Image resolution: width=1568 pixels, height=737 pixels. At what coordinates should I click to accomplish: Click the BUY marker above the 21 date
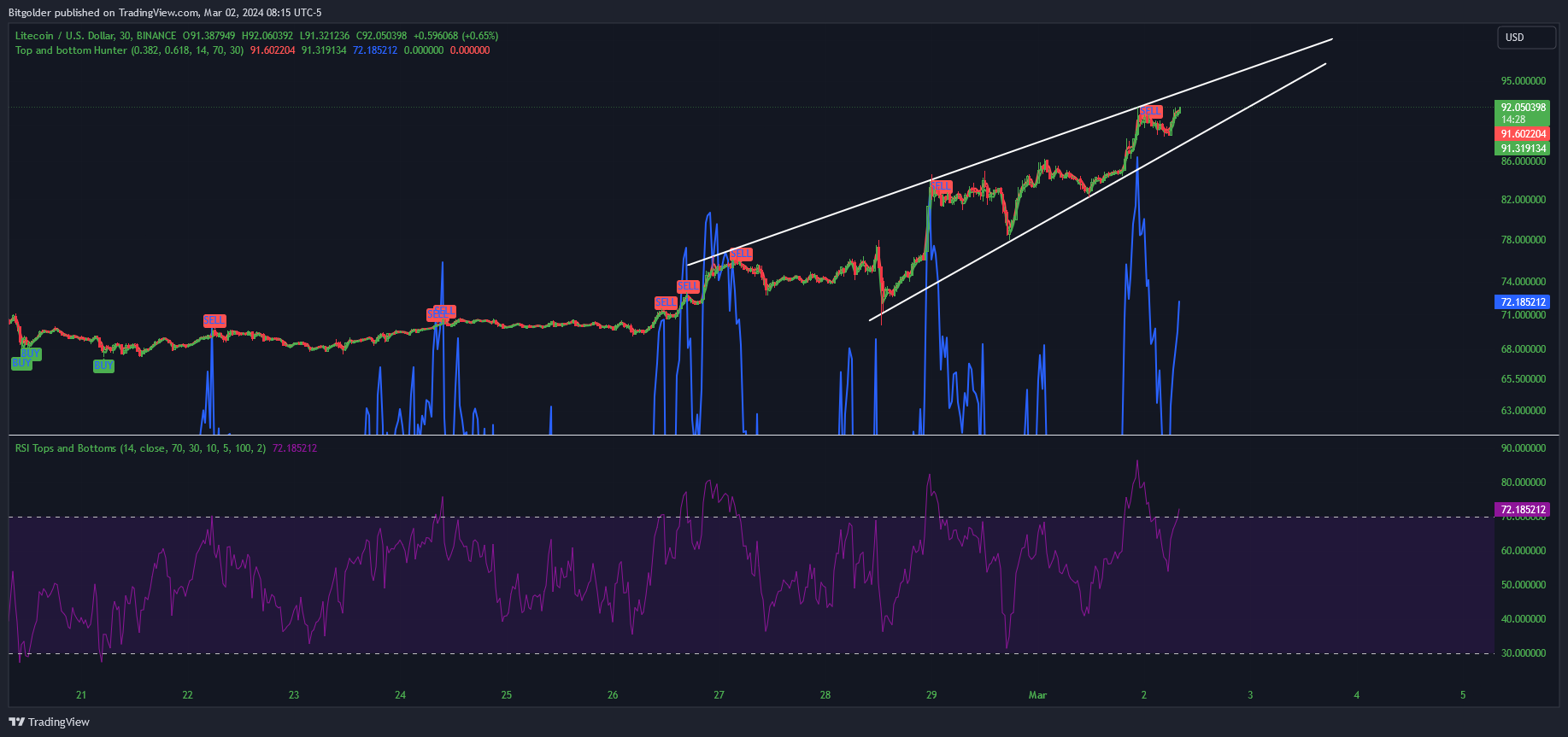103,366
